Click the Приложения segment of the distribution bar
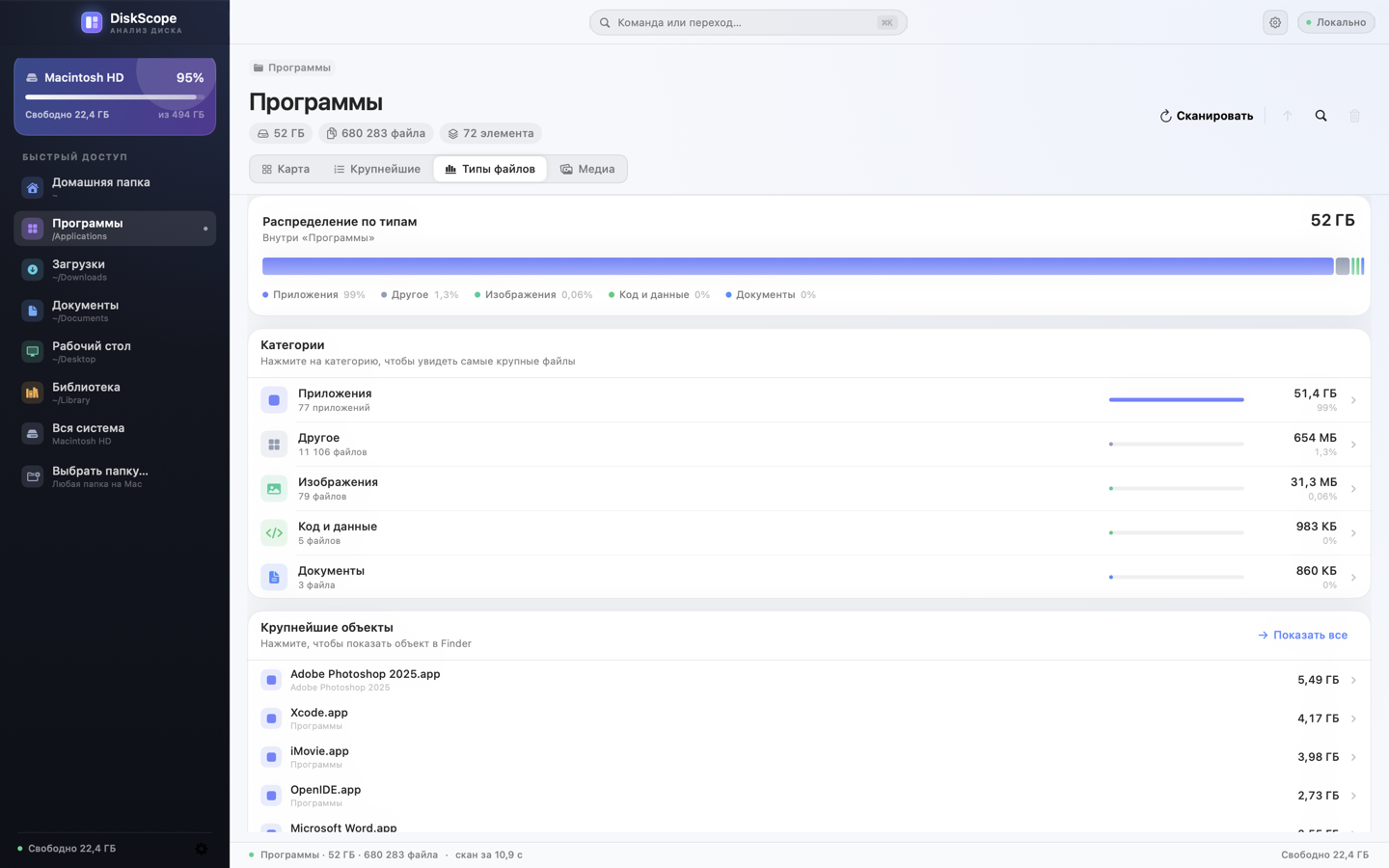Viewport: 1389px width, 868px height. pyautogui.click(x=798, y=266)
